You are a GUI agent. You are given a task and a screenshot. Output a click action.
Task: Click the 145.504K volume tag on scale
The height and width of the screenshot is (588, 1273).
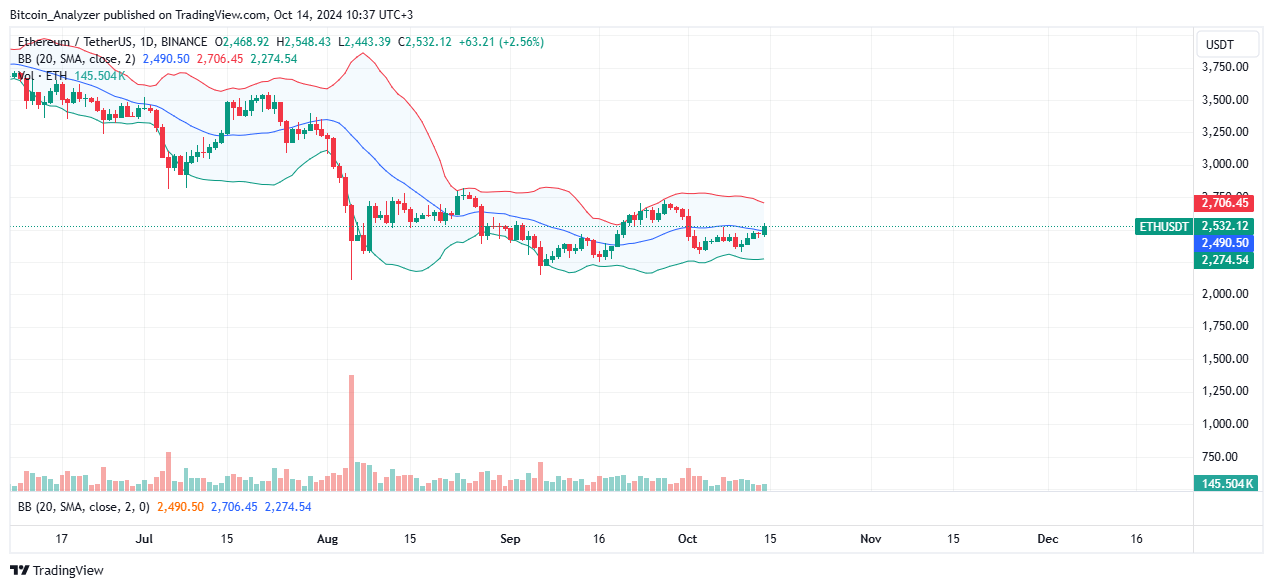pos(1226,484)
